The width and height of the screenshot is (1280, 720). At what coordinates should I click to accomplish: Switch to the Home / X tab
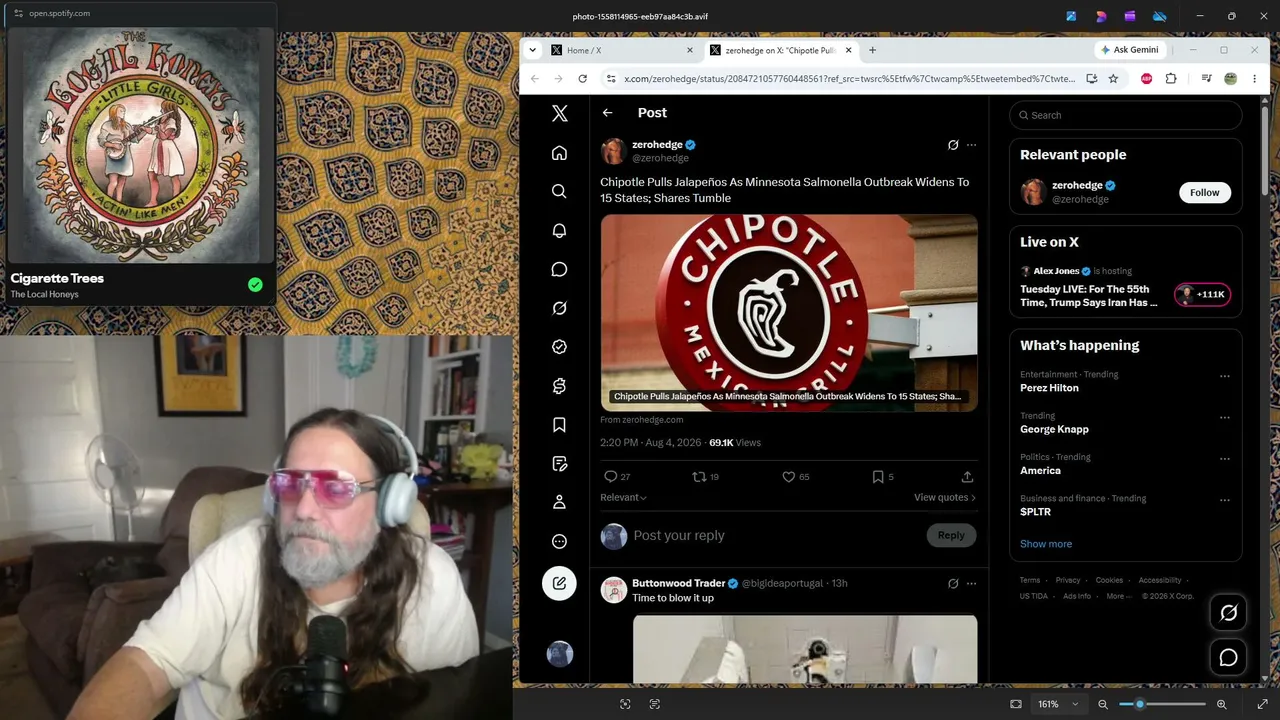(x=622, y=50)
